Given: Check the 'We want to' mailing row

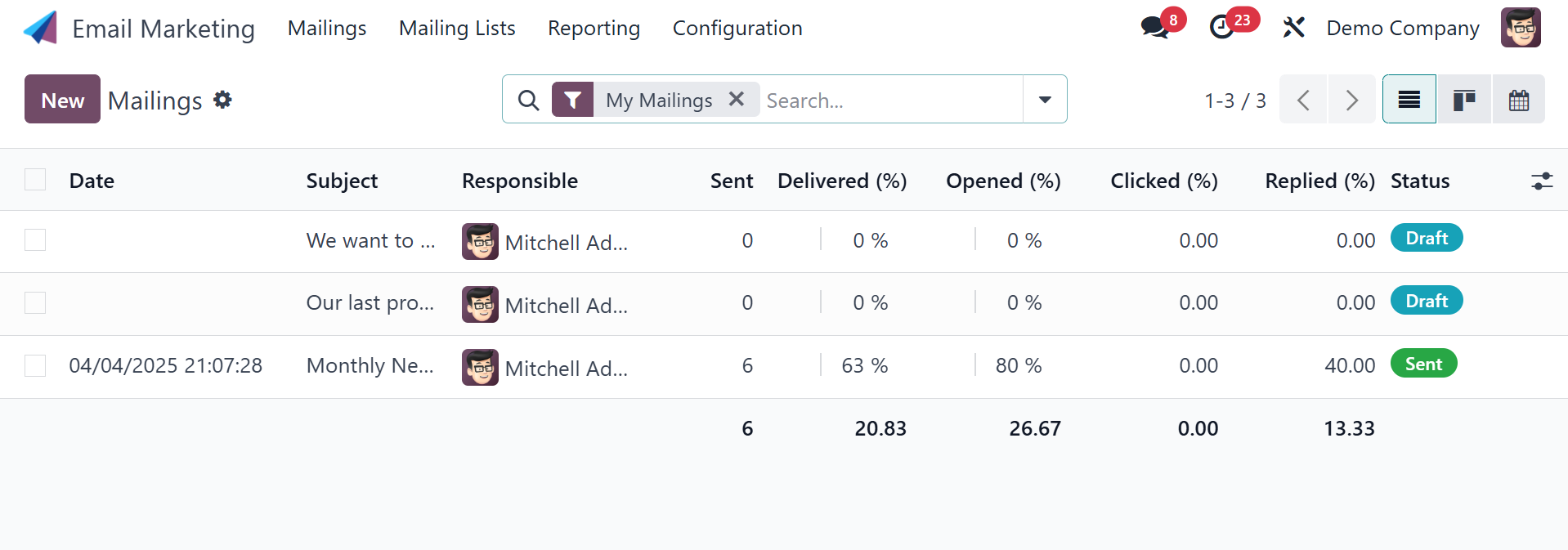Looking at the screenshot, I should click(35, 240).
